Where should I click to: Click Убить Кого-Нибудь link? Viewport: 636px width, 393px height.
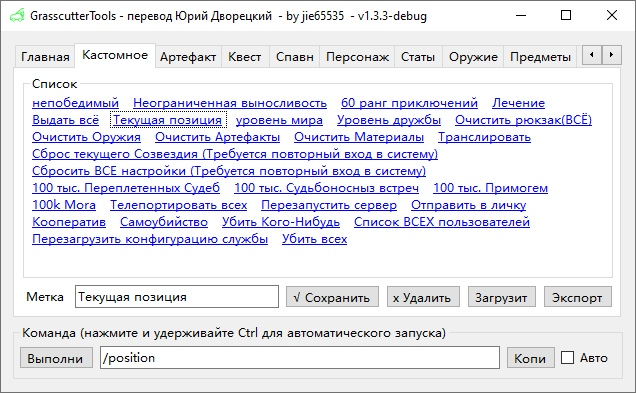pos(281,222)
